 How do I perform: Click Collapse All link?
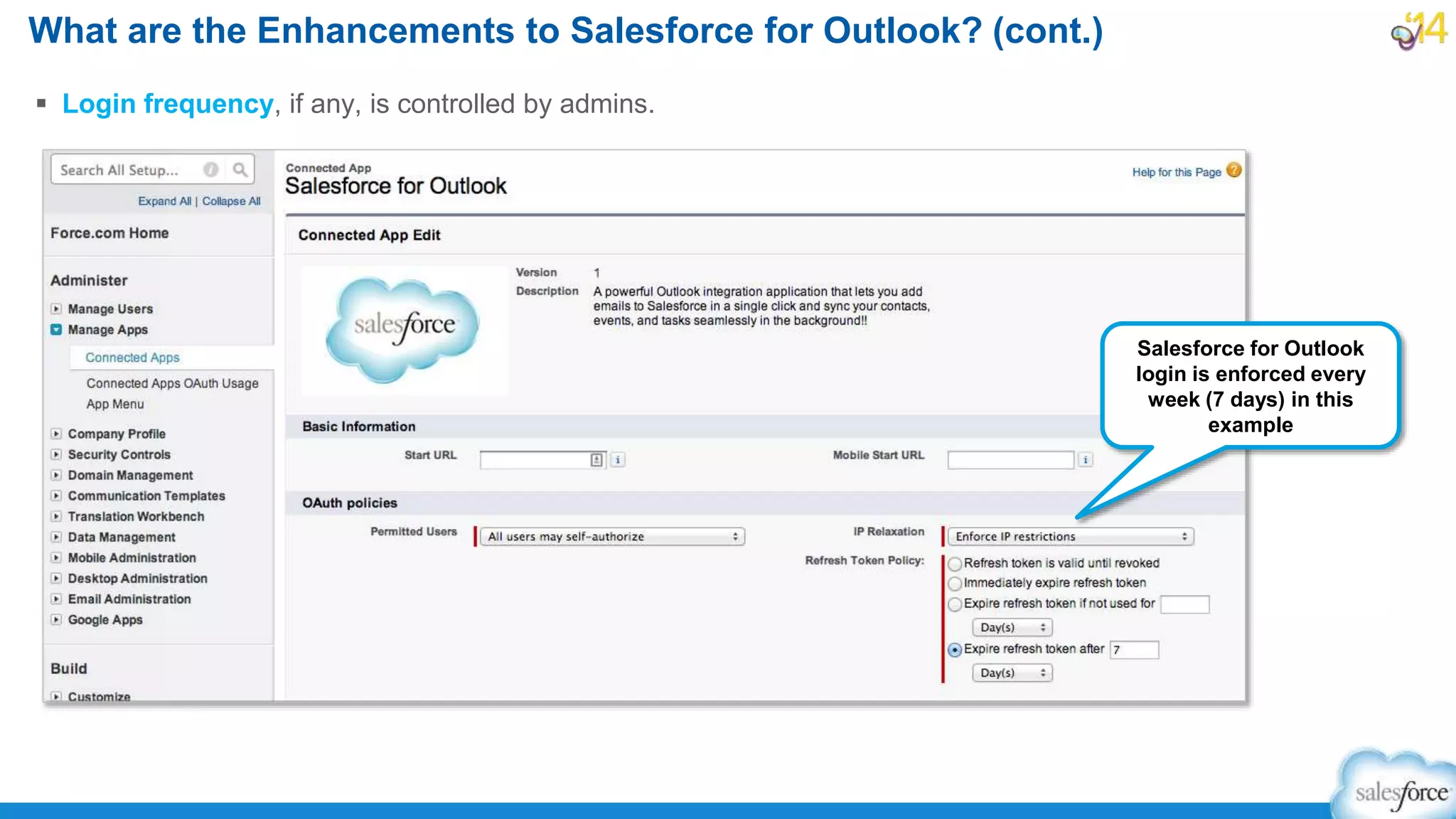(231, 201)
